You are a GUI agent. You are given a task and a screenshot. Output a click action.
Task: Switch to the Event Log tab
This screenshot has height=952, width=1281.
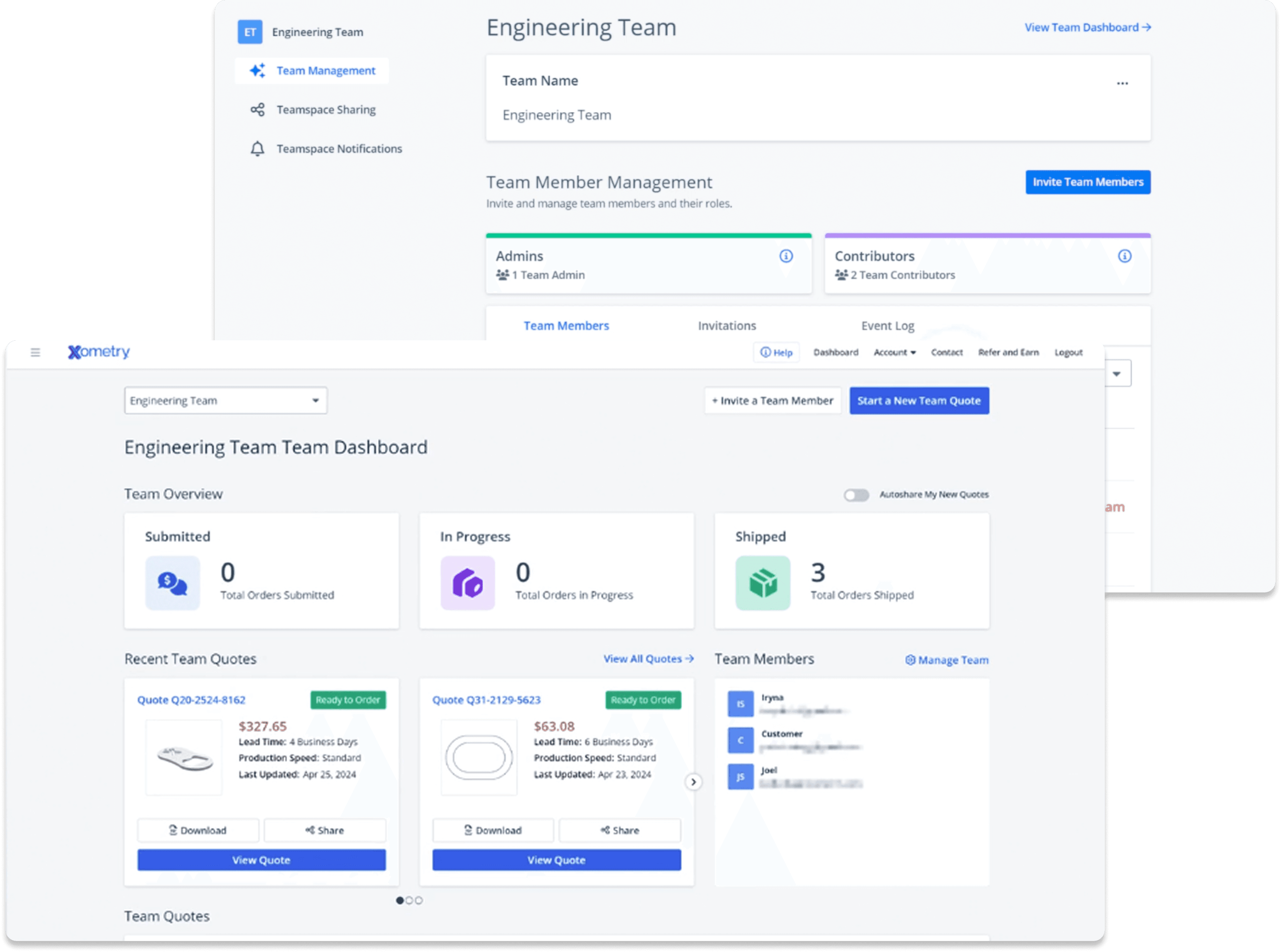coord(888,325)
